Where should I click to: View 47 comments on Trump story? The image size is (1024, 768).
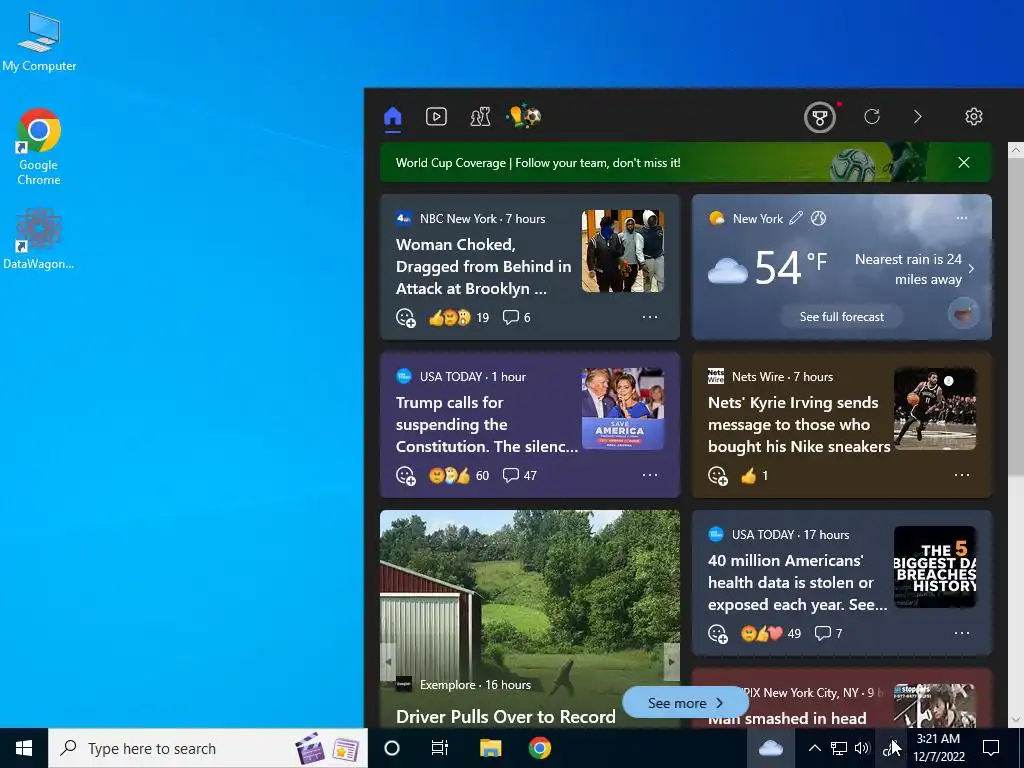[x=520, y=475]
